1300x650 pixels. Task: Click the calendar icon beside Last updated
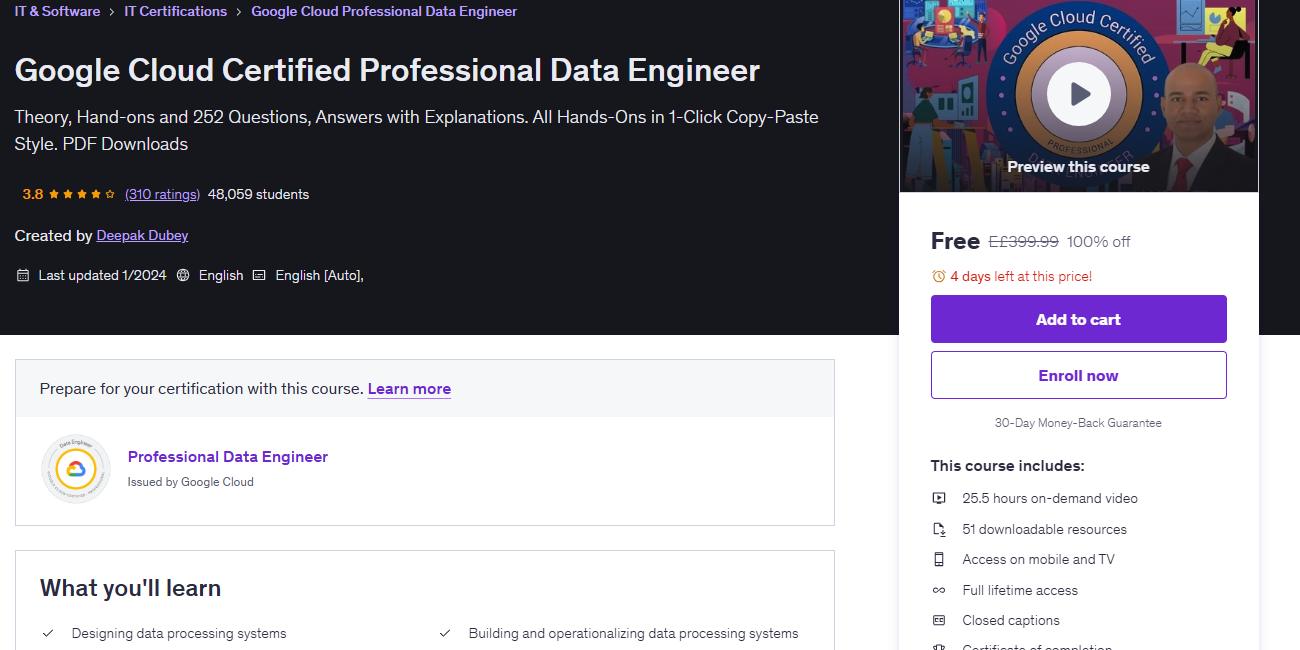pyautogui.click(x=23, y=275)
